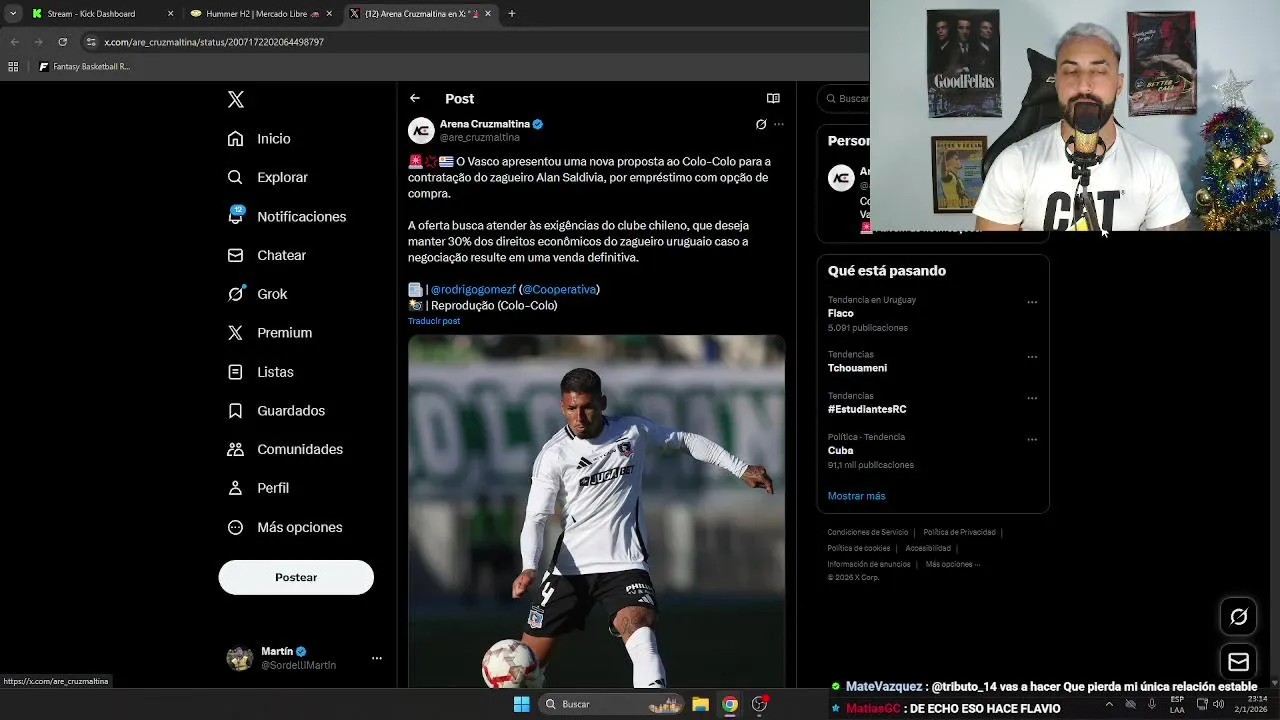Open Más opciones circle icon

(235, 527)
